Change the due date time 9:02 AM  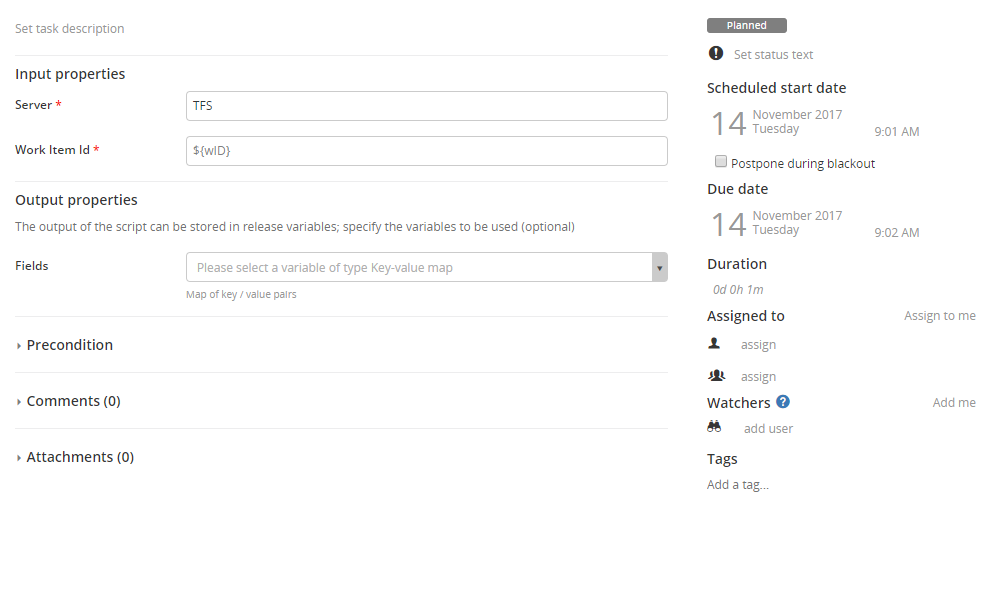point(896,233)
